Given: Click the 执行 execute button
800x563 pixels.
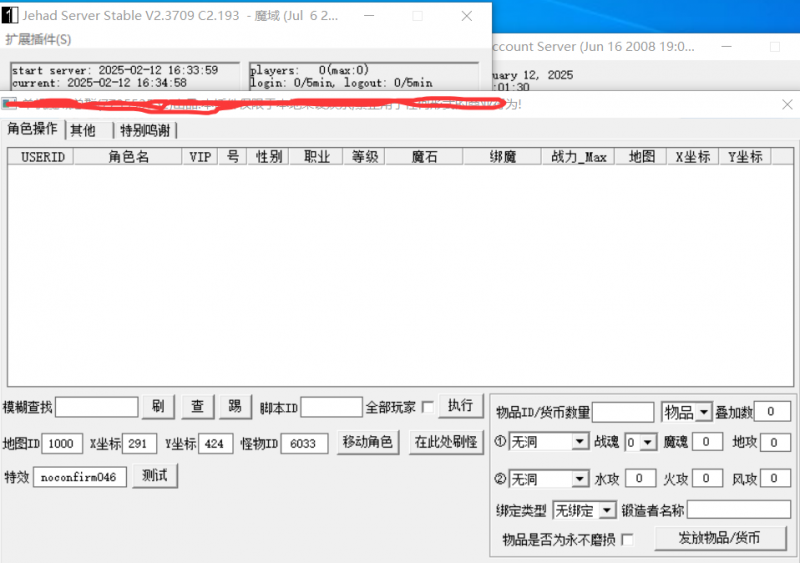Looking at the screenshot, I should 461,406.
